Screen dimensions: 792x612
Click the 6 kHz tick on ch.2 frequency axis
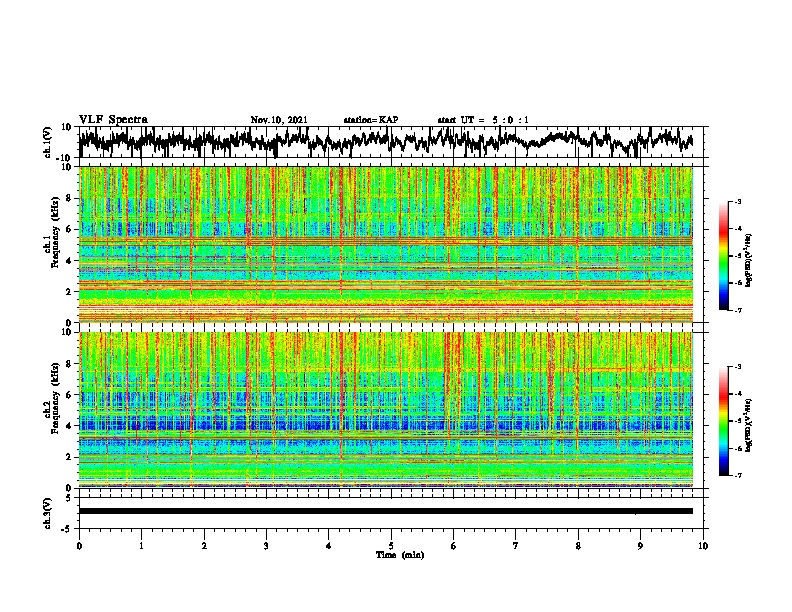pos(69,395)
